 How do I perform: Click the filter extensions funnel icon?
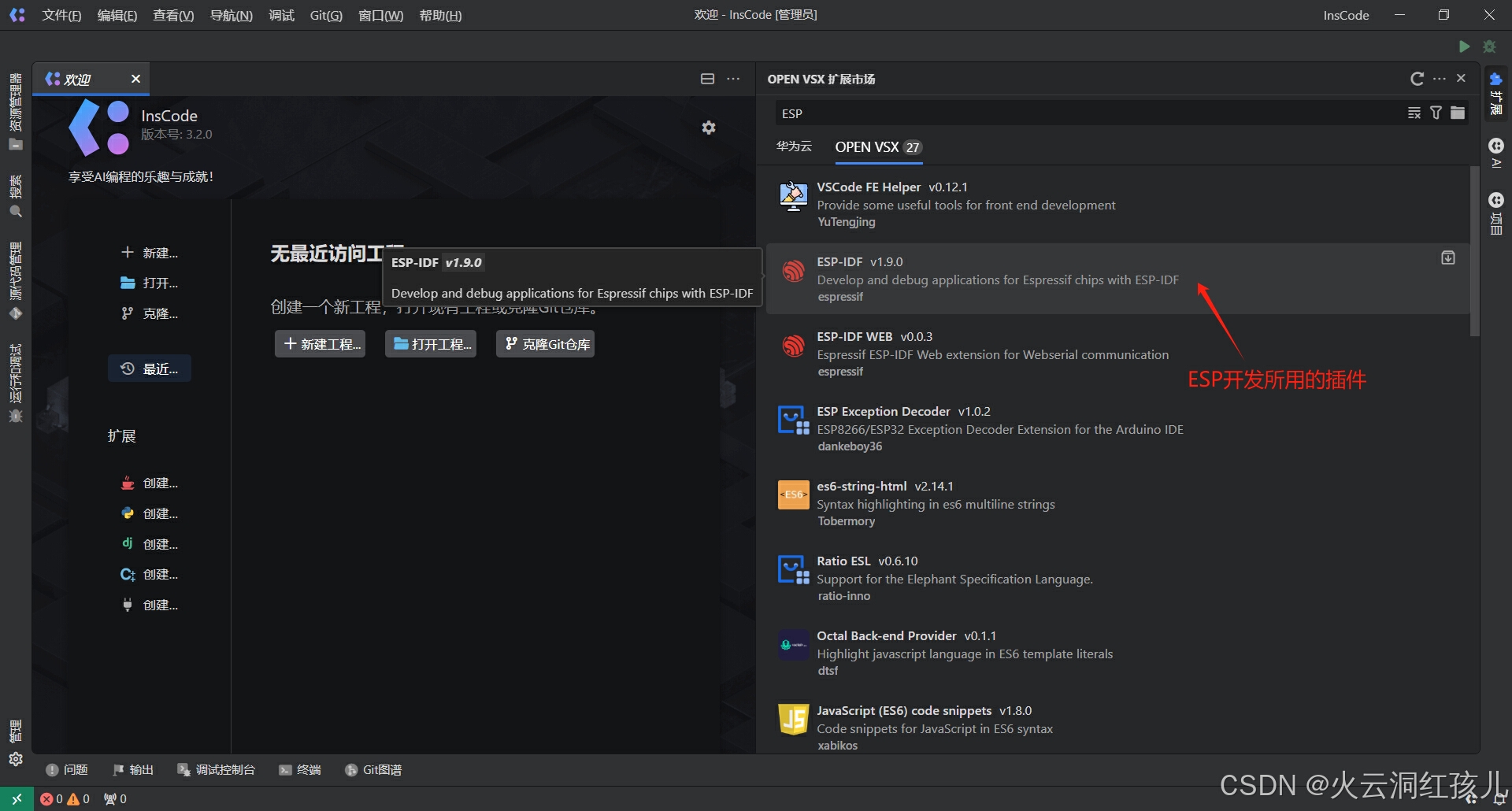(1436, 113)
